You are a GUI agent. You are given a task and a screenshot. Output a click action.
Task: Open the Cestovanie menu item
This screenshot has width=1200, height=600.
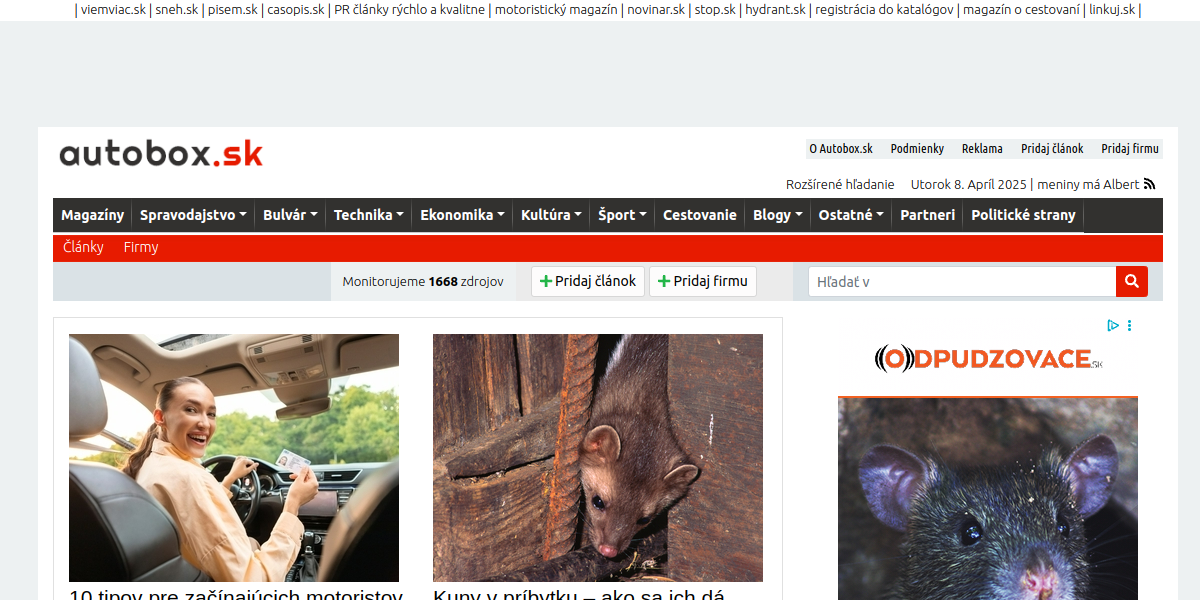click(x=700, y=215)
